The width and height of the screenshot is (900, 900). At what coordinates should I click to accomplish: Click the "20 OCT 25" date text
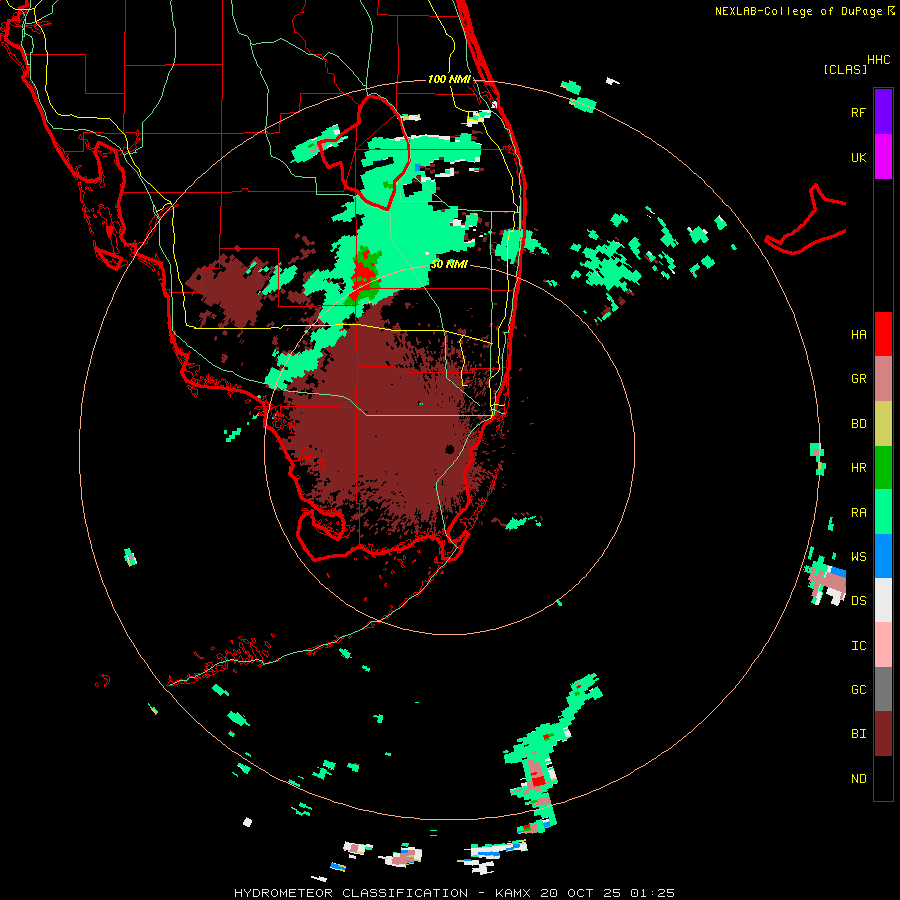point(580,893)
